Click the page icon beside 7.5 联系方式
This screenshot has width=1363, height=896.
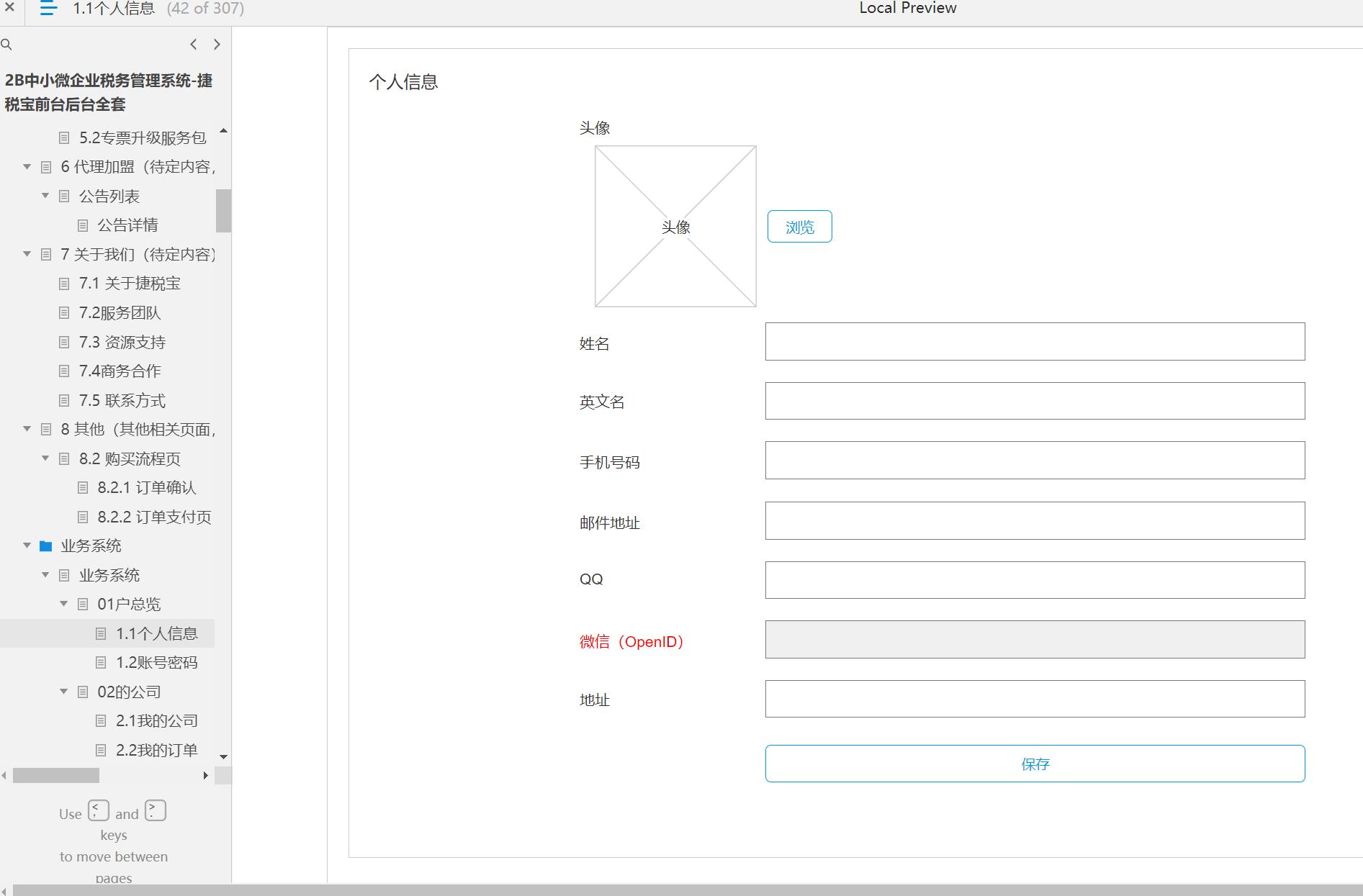(x=64, y=401)
